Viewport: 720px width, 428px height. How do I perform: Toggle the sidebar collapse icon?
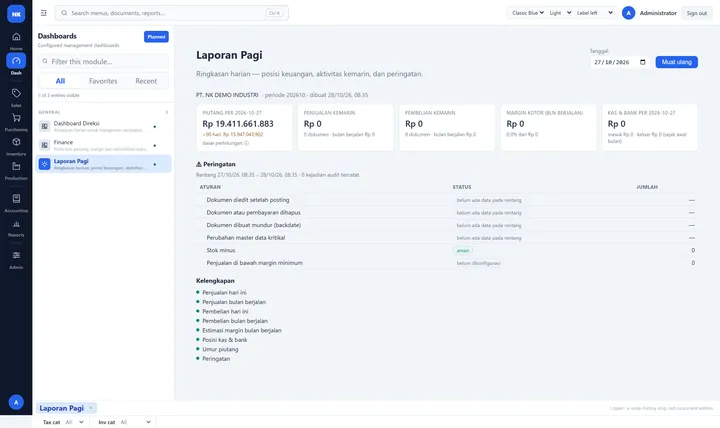(x=44, y=13)
